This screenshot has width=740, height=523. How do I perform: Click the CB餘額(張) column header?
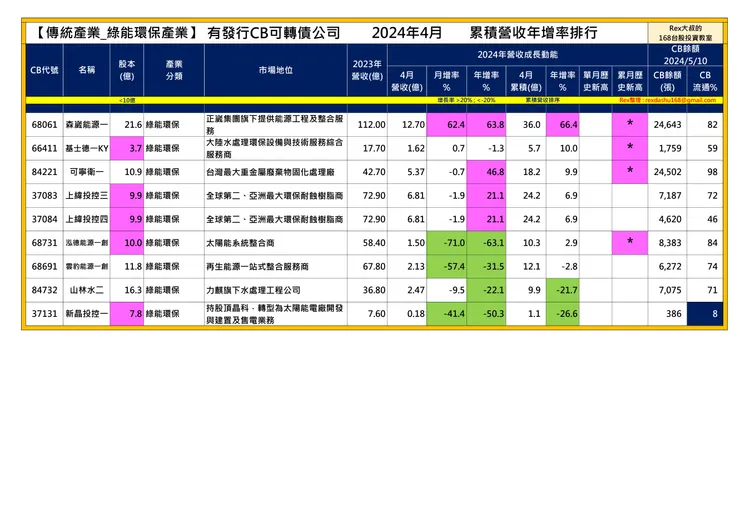pos(667,81)
